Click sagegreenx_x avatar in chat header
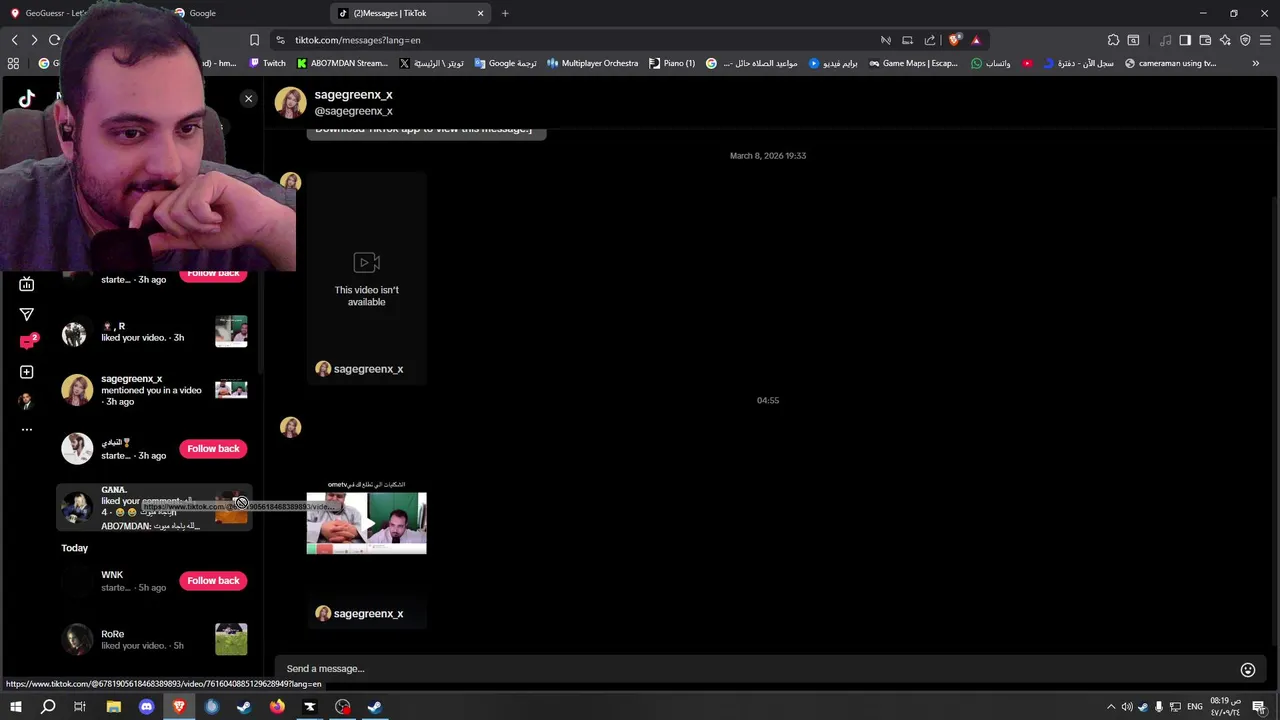1280x720 pixels. [x=291, y=102]
